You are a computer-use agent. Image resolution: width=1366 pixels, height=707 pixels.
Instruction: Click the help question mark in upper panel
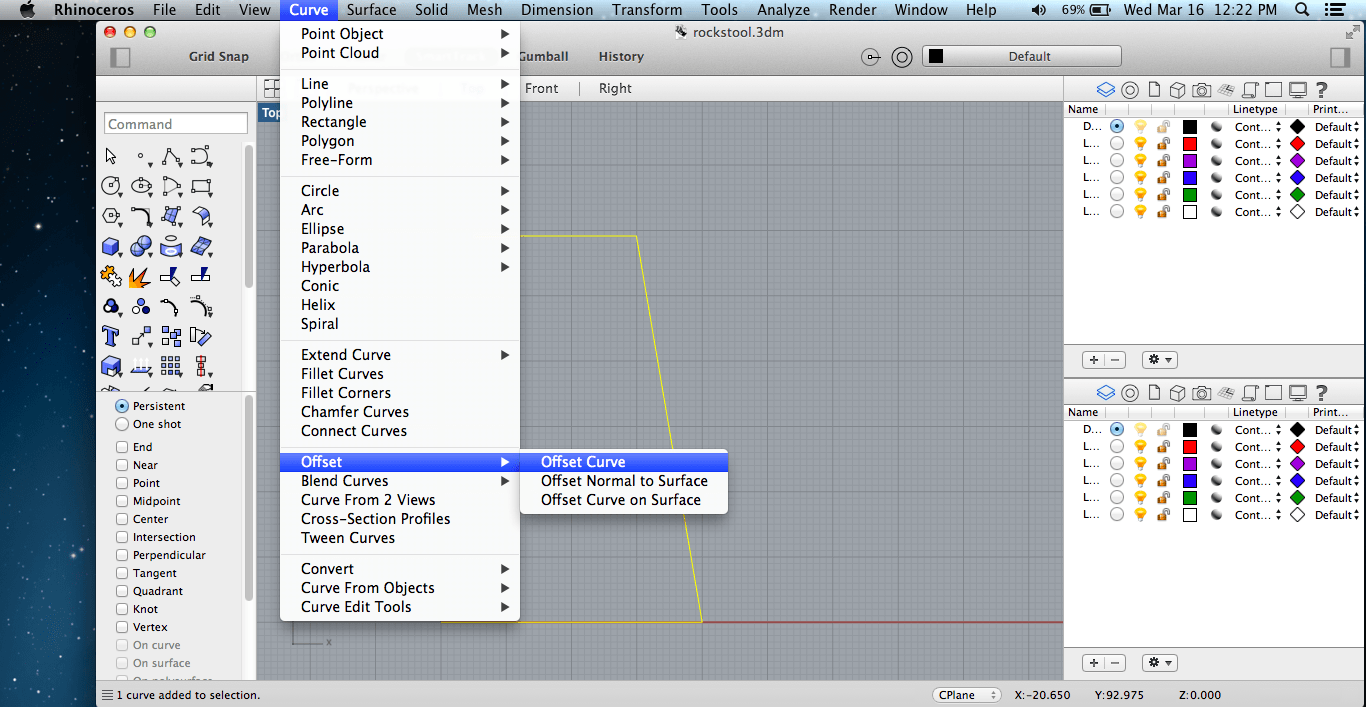1321,90
